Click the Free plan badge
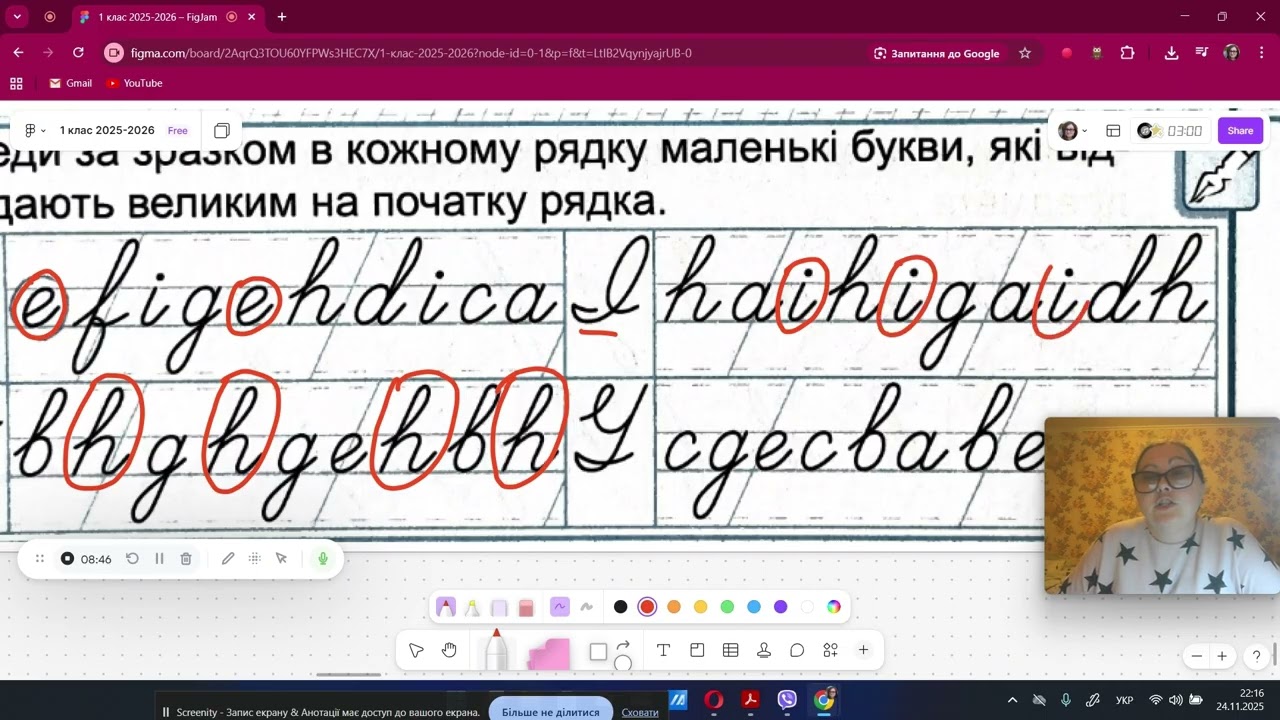Image resolution: width=1280 pixels, height=720 pixels. [x=178, y=131]
